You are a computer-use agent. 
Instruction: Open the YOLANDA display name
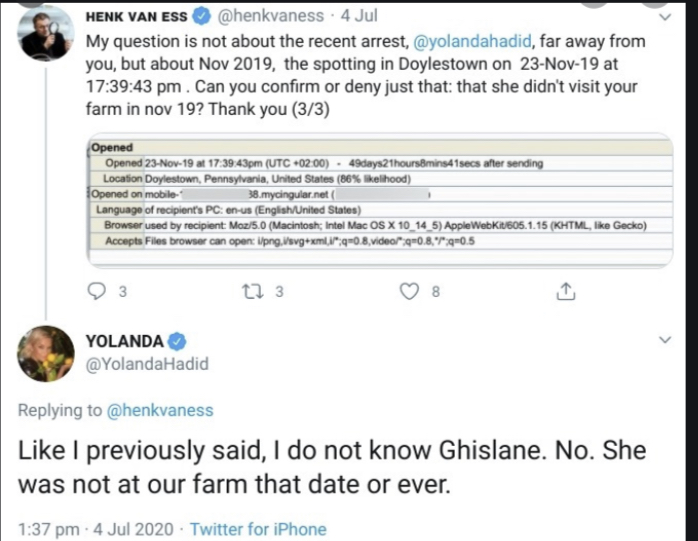125,338
